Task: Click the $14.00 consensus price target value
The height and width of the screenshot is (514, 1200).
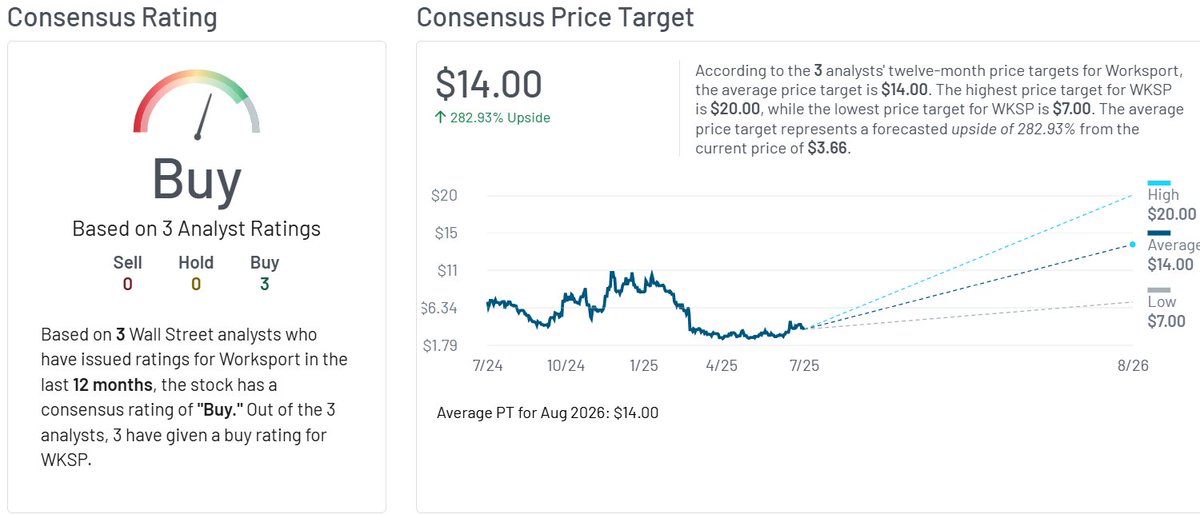Action: (489, 85)
